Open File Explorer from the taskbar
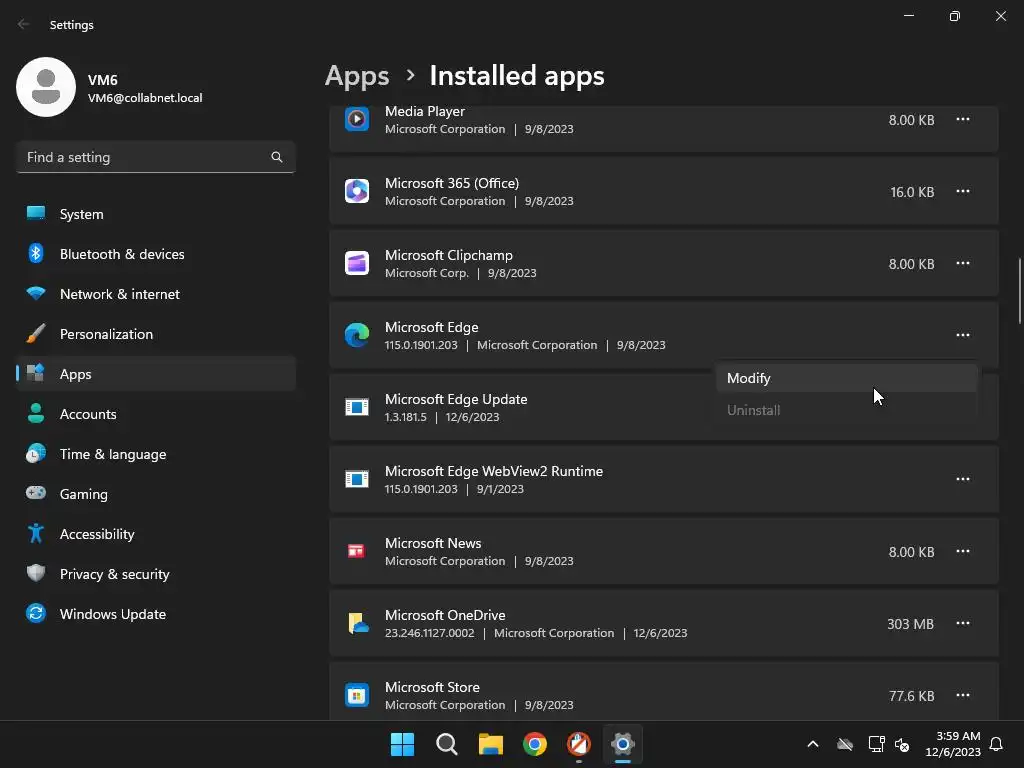Screen dimensions: 1024x768 coord(490,744)
